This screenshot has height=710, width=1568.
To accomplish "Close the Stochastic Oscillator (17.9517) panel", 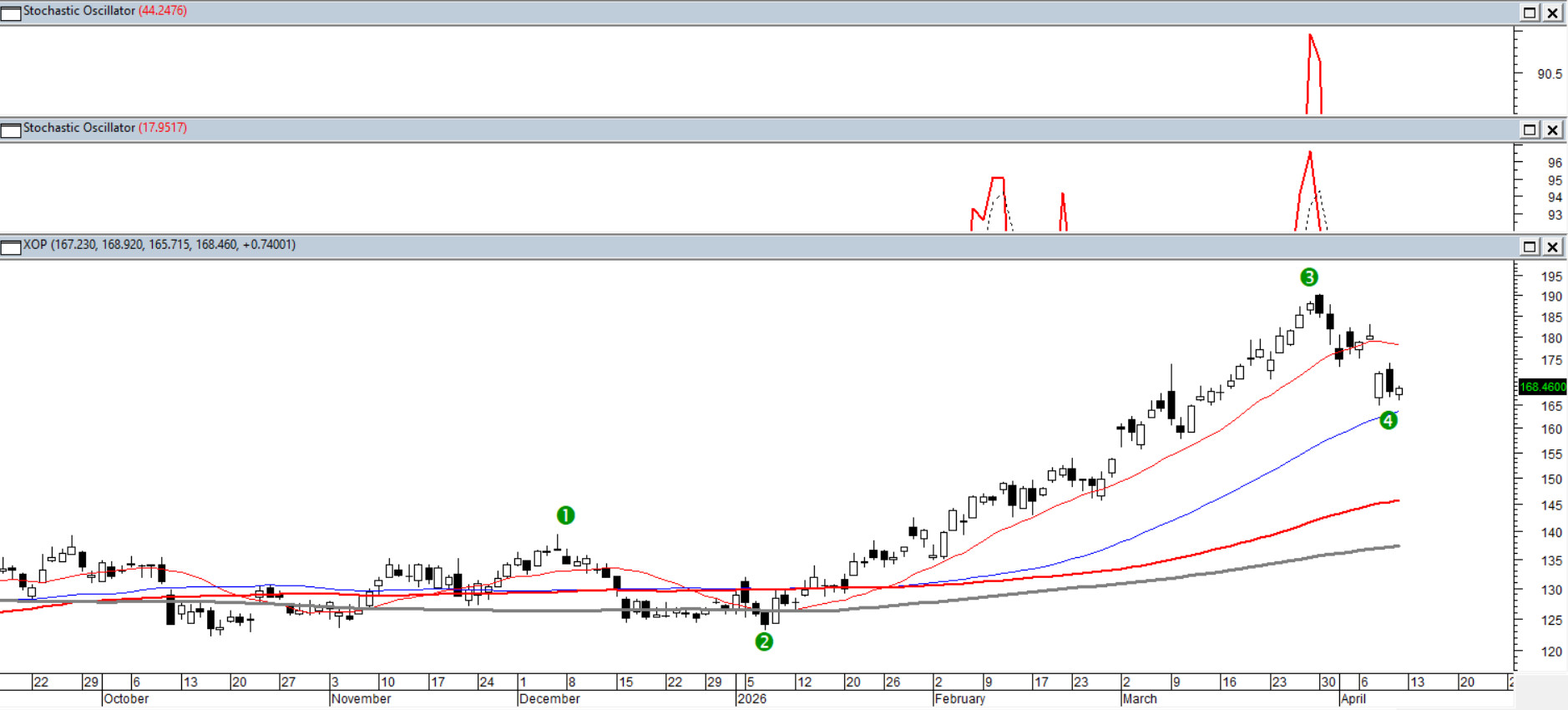I will click(1553, 129).
